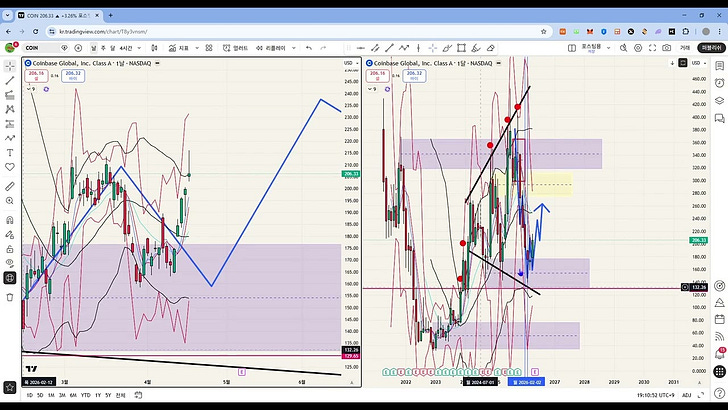Click the dark publish button top right
Image resolution: width=728 pixels, height=410 pixels.
point(711,48)
